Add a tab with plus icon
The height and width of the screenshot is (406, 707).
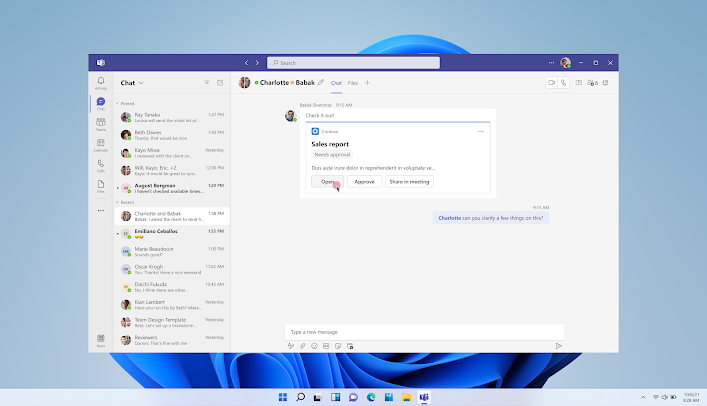[367, 83]
